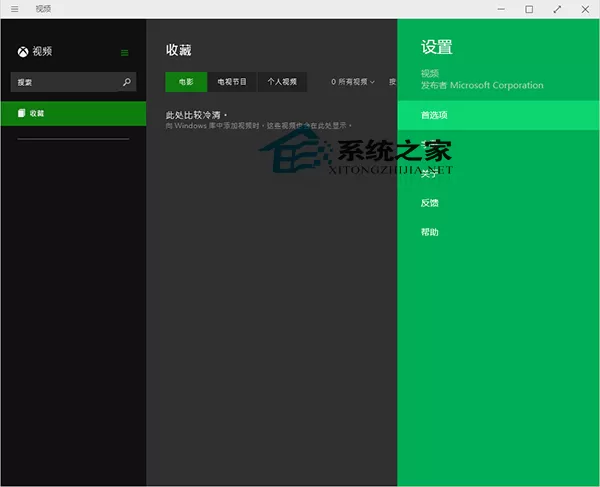Switch to the 个人视频 tab
600x487 pixels.
point(282,82)
